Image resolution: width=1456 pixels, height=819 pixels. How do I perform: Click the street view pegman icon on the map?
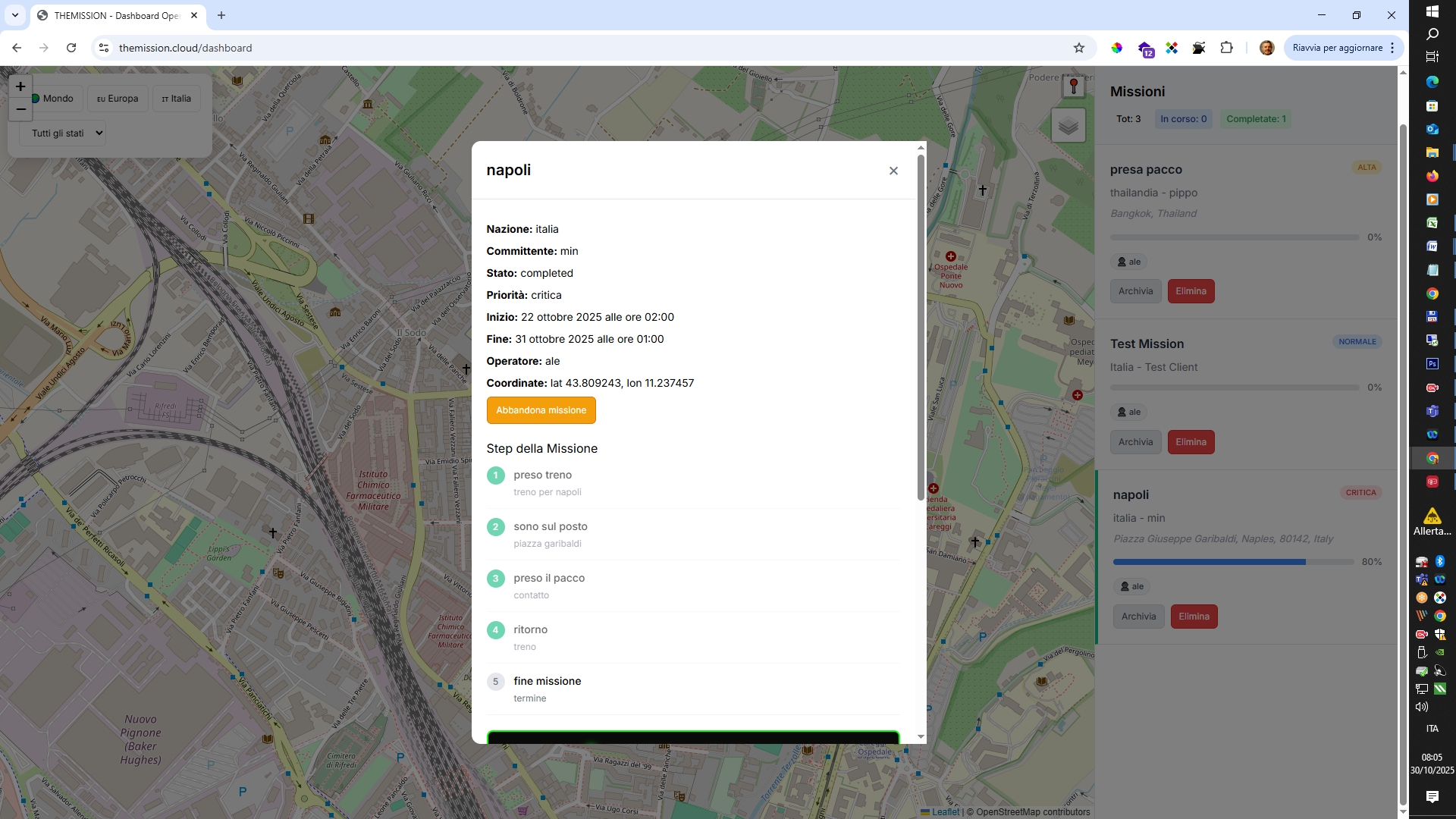(1073, 86)
